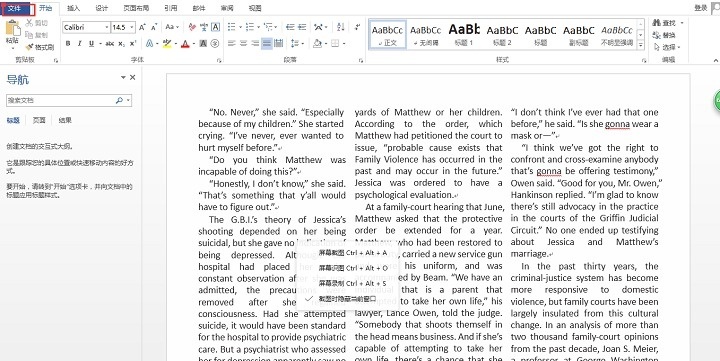This screenshot has height=361, width=720.
Task: Expand the styles gallery More arrow
Action: [641, 46]
